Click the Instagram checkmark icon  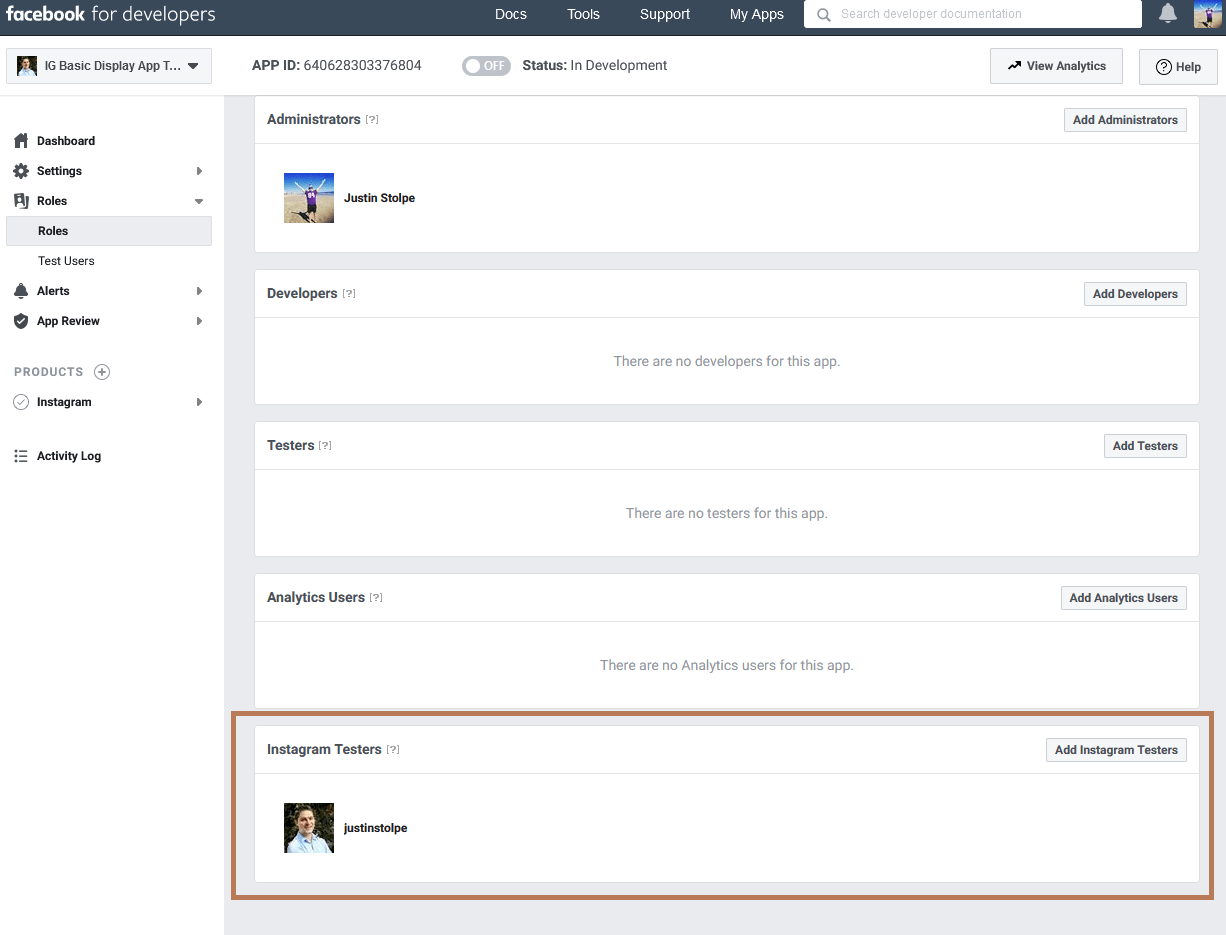(x=21, y=402)
